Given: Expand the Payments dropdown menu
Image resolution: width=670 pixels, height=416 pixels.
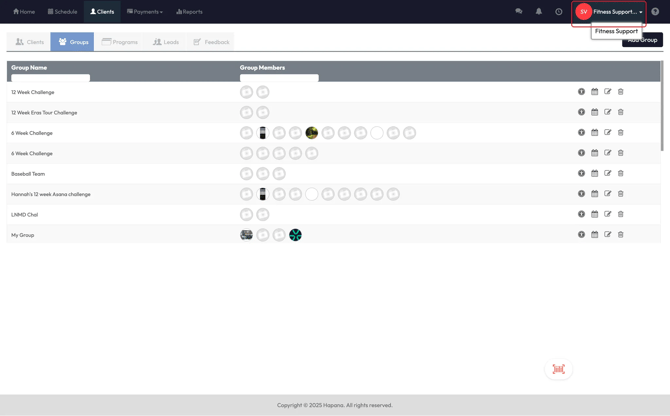Looking at the screenshot, I should pyautogui.click(x=145, y=12).
